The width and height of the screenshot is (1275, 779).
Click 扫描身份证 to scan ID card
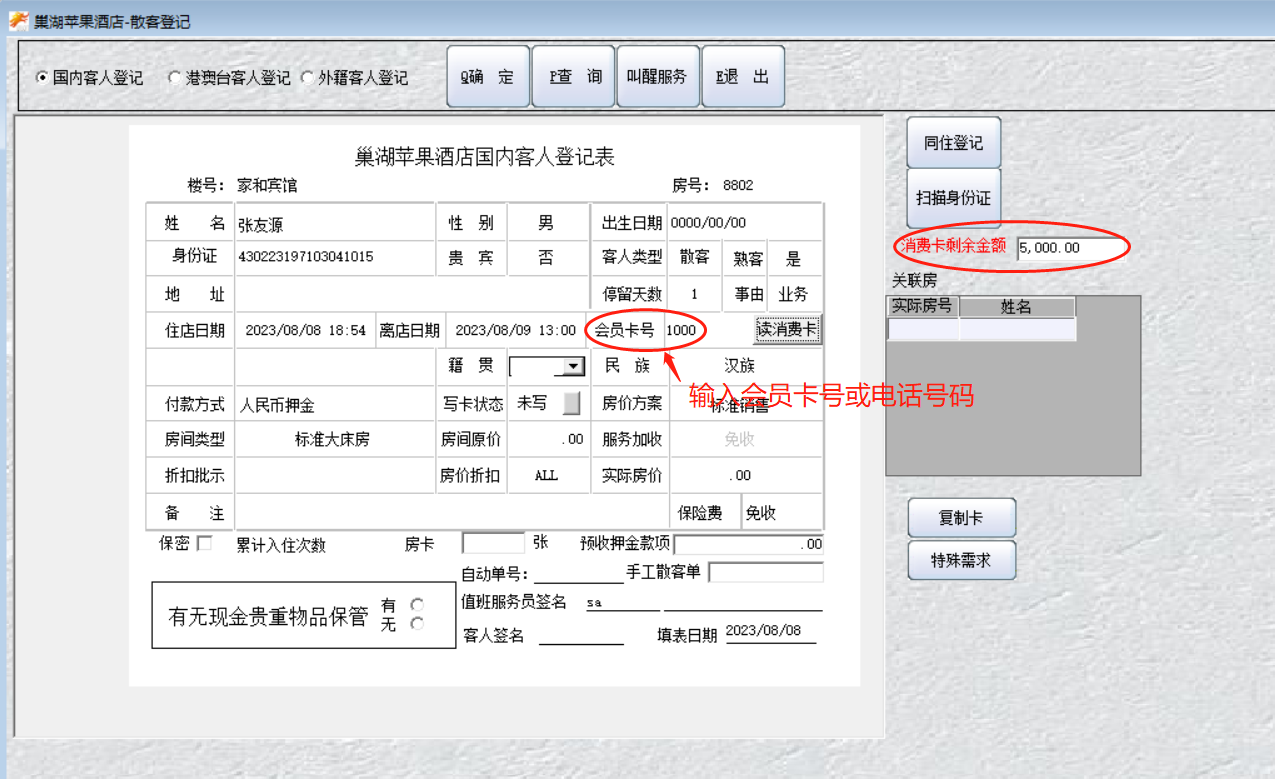point(953,197)
